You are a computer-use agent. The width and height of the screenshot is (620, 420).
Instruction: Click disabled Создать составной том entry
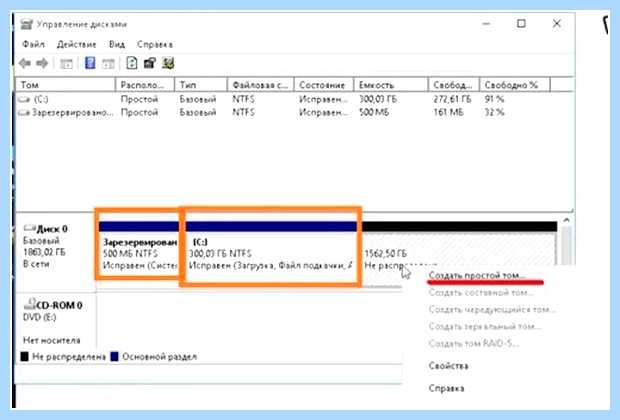coord(481,293)
